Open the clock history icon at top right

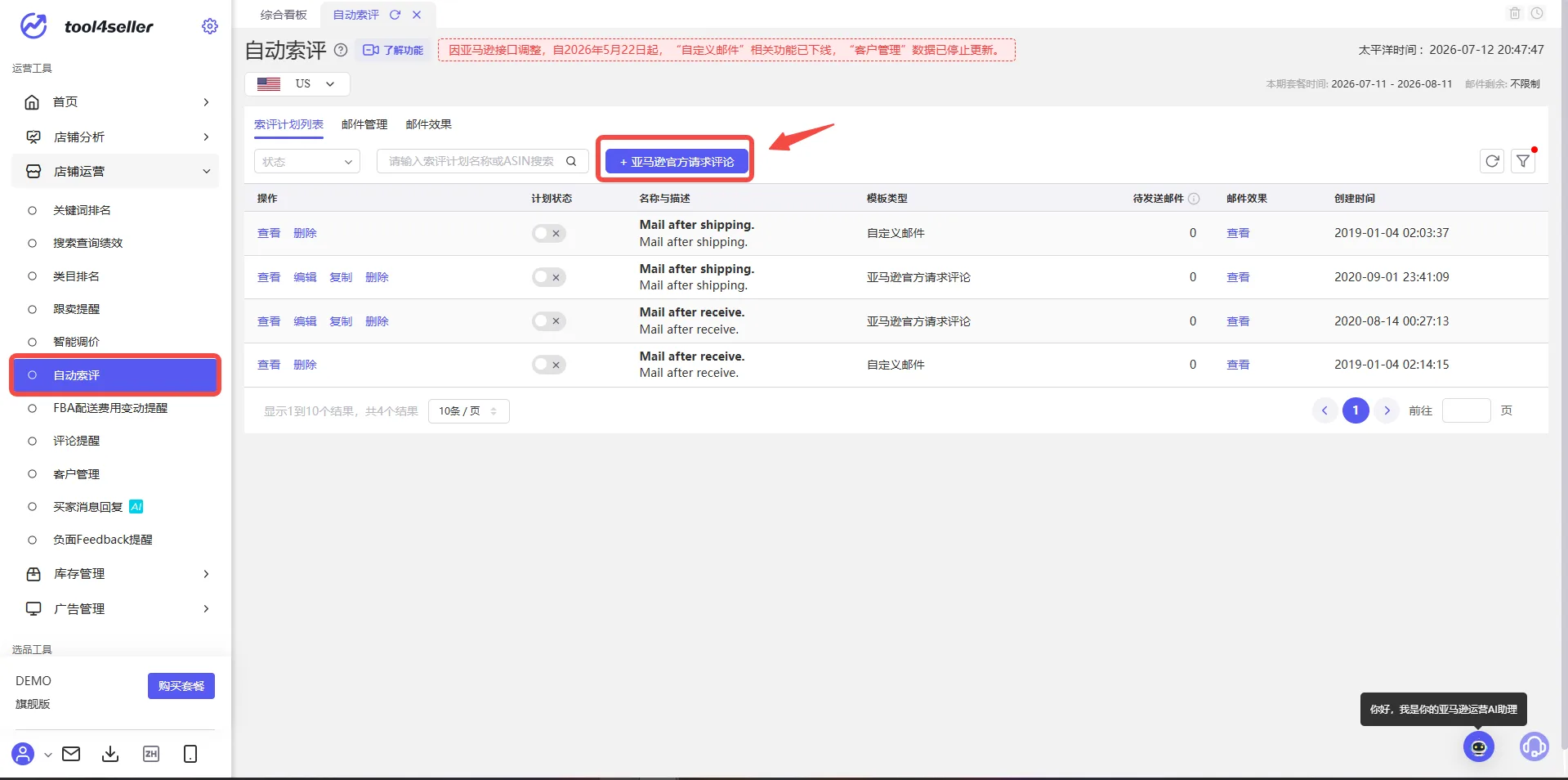(1537, 13)
